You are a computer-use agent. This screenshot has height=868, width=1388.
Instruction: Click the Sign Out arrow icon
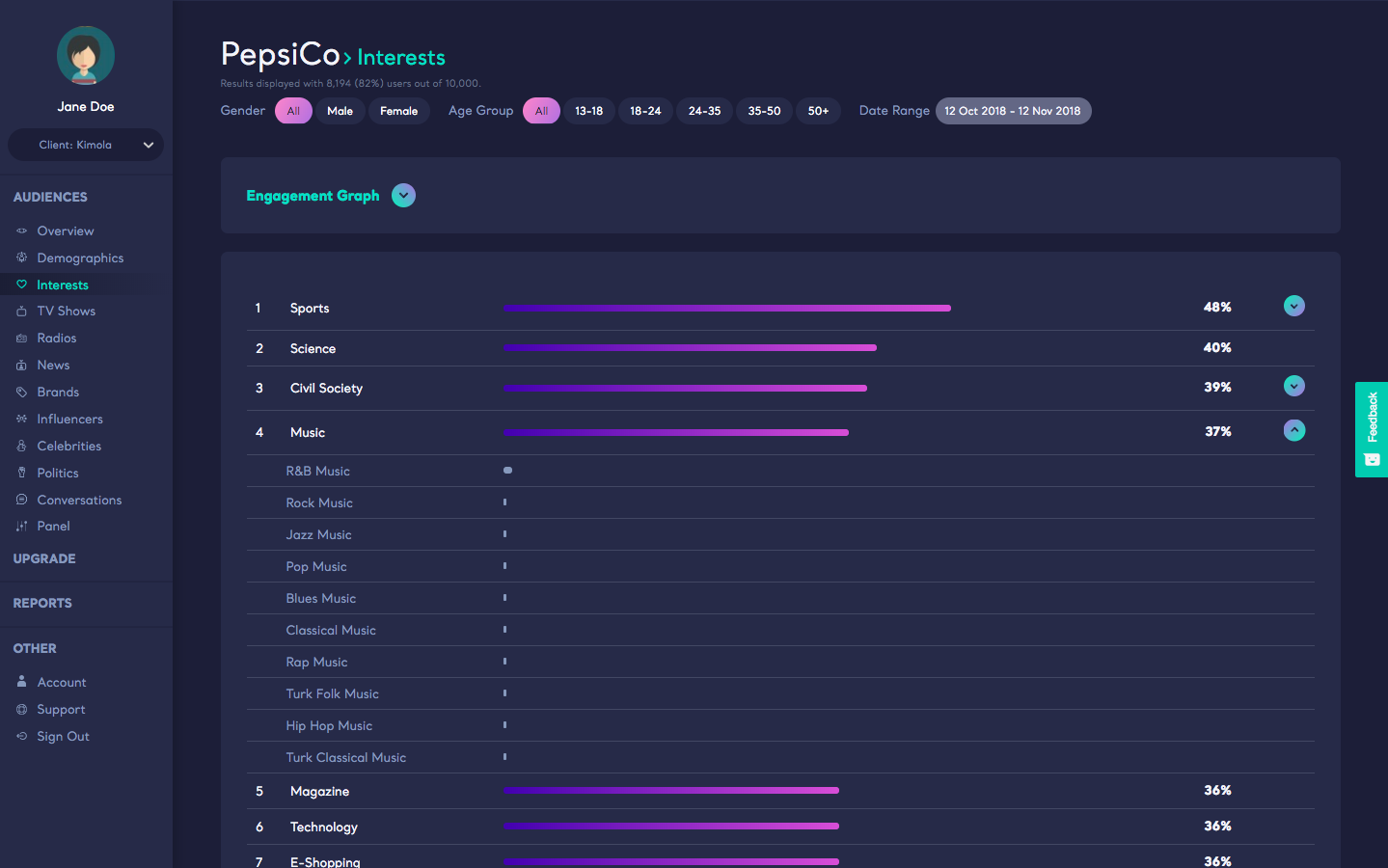tap(21, 736)
